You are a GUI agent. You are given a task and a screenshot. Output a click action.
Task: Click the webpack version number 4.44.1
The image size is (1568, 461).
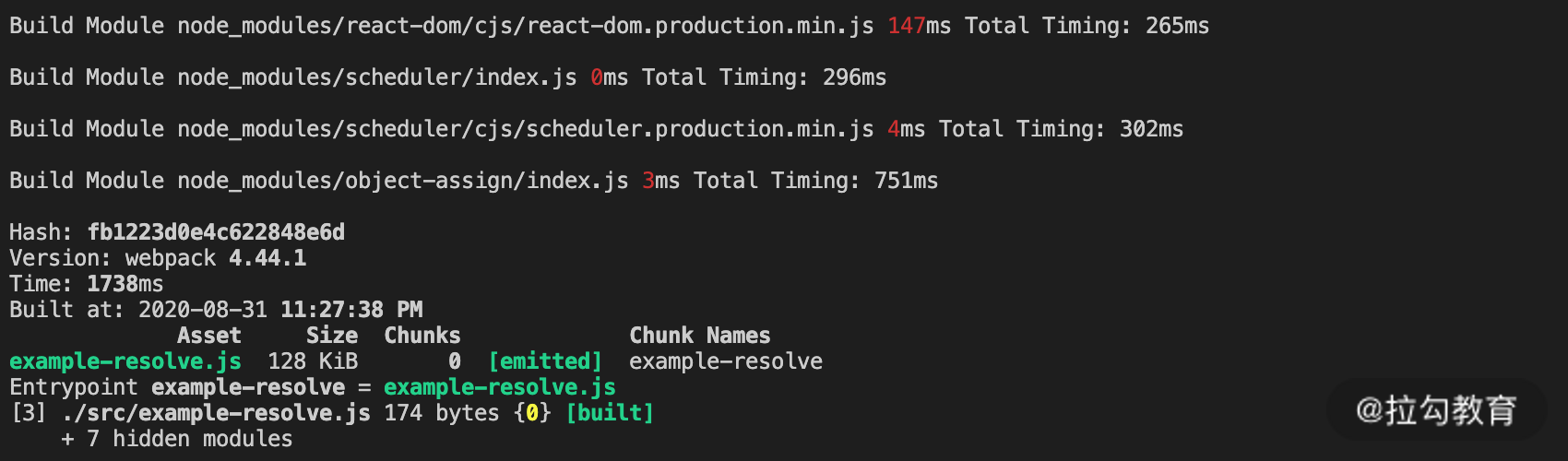point(267,258)
